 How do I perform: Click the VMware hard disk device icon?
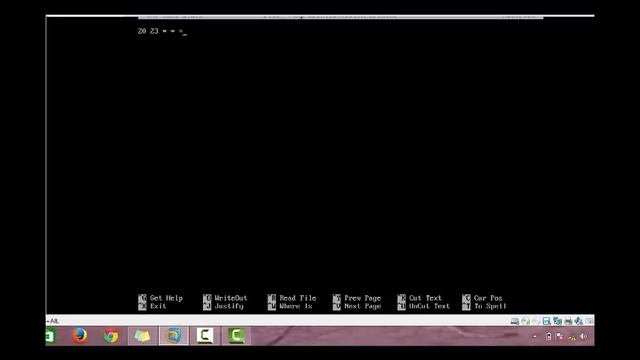click(x=515, y=322)
